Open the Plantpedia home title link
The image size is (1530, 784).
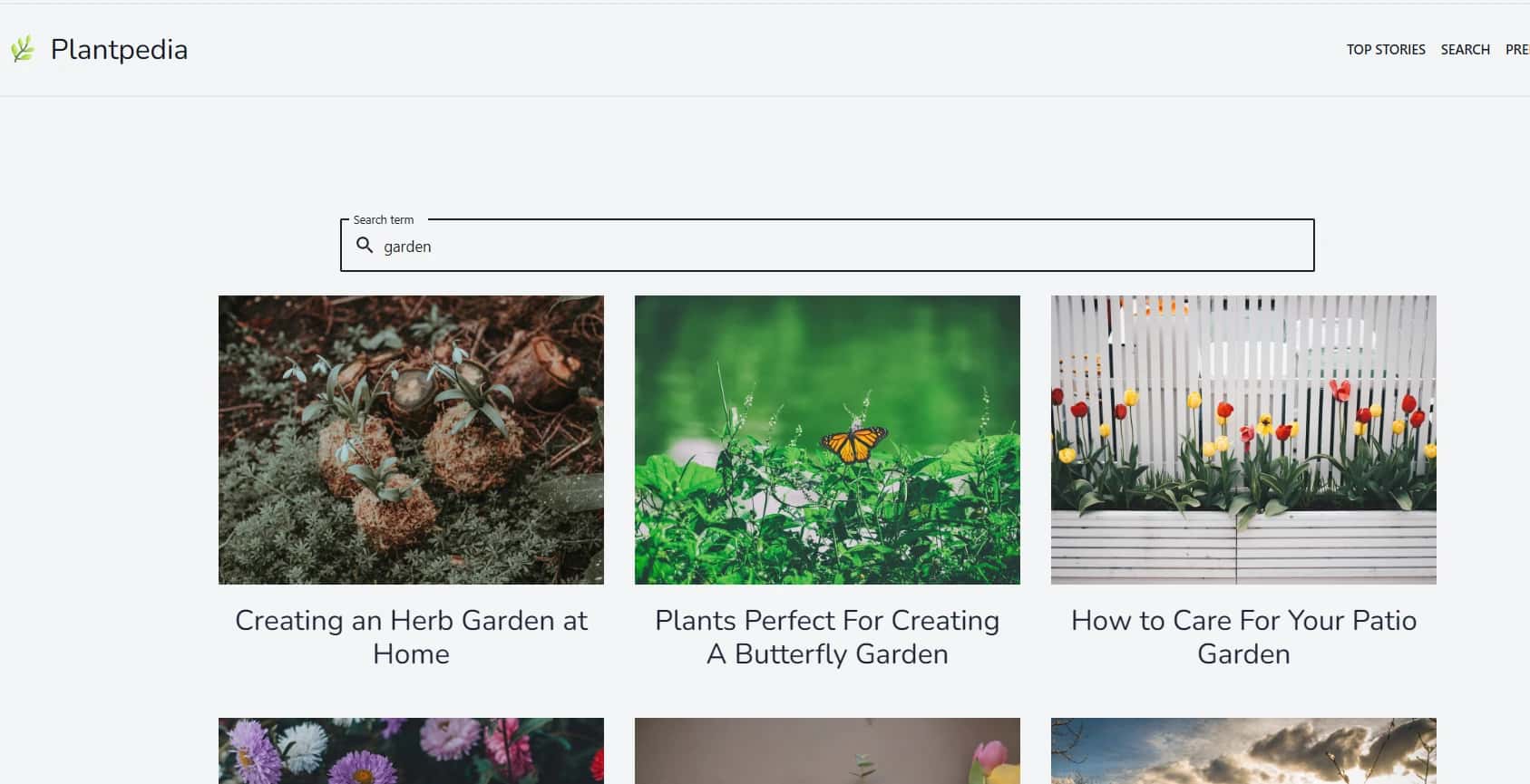(x=119, y=49)
